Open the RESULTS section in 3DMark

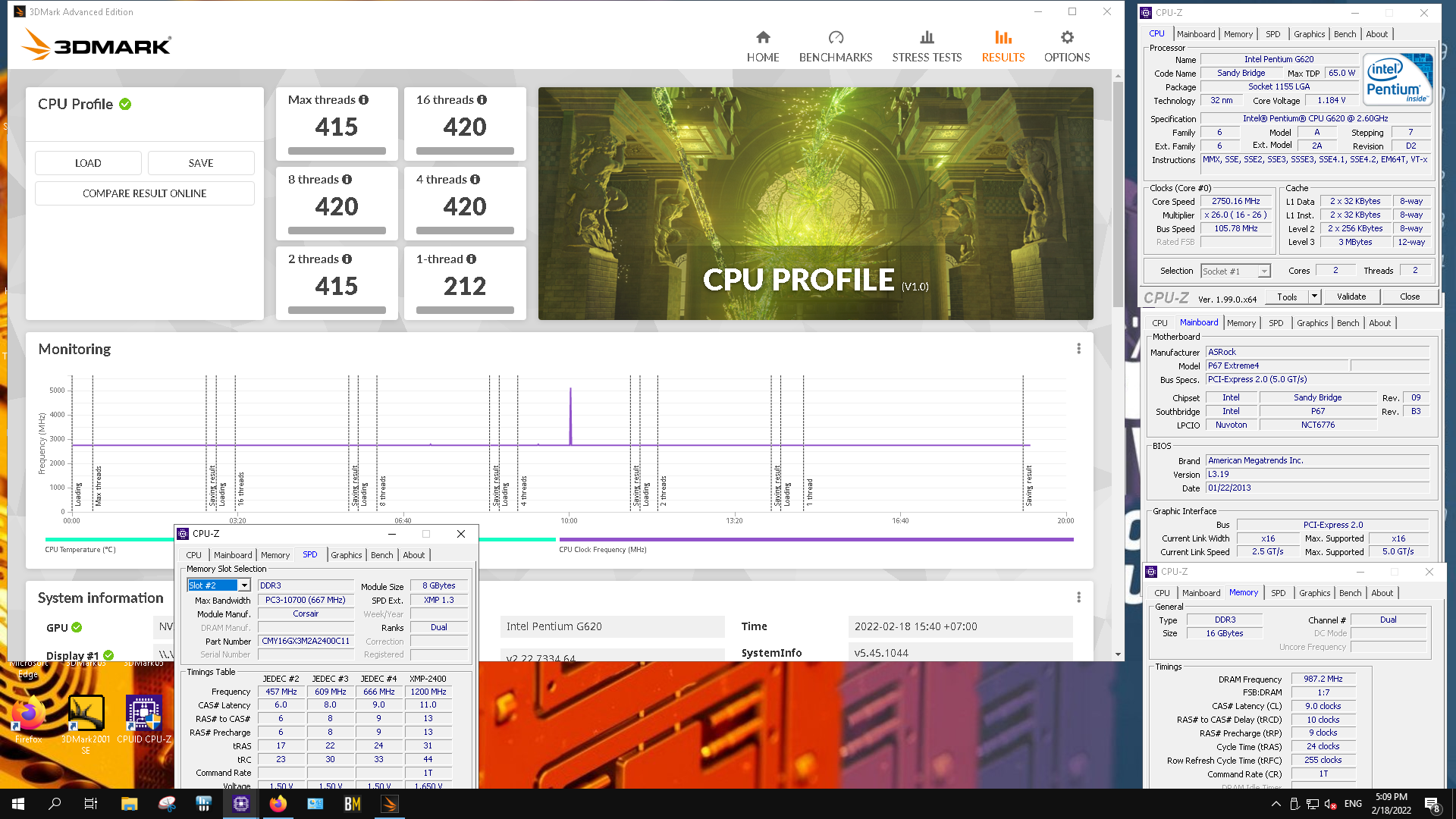(x=1003, y=46)
